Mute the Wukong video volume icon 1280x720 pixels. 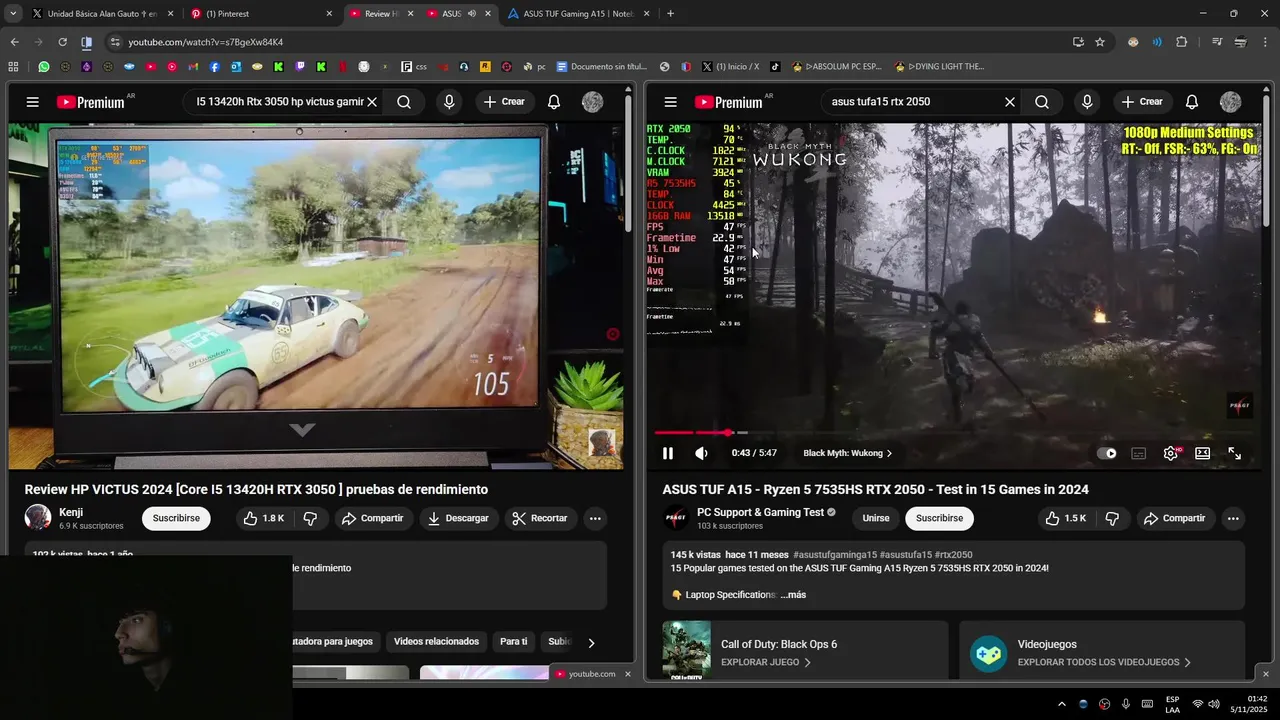[701, 453]
